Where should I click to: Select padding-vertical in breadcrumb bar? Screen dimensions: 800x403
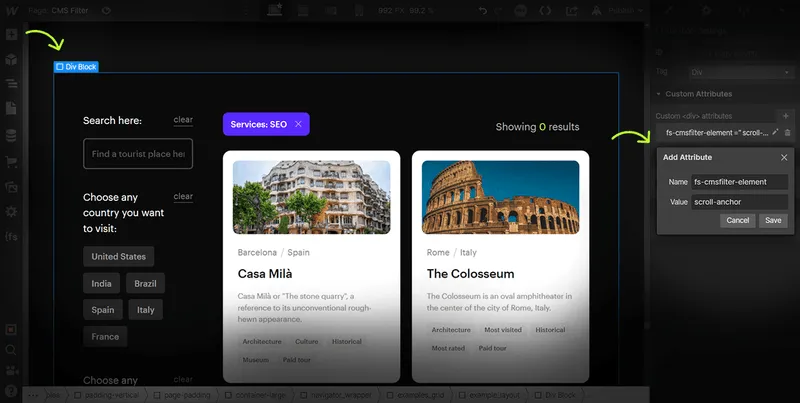point(106,395)
